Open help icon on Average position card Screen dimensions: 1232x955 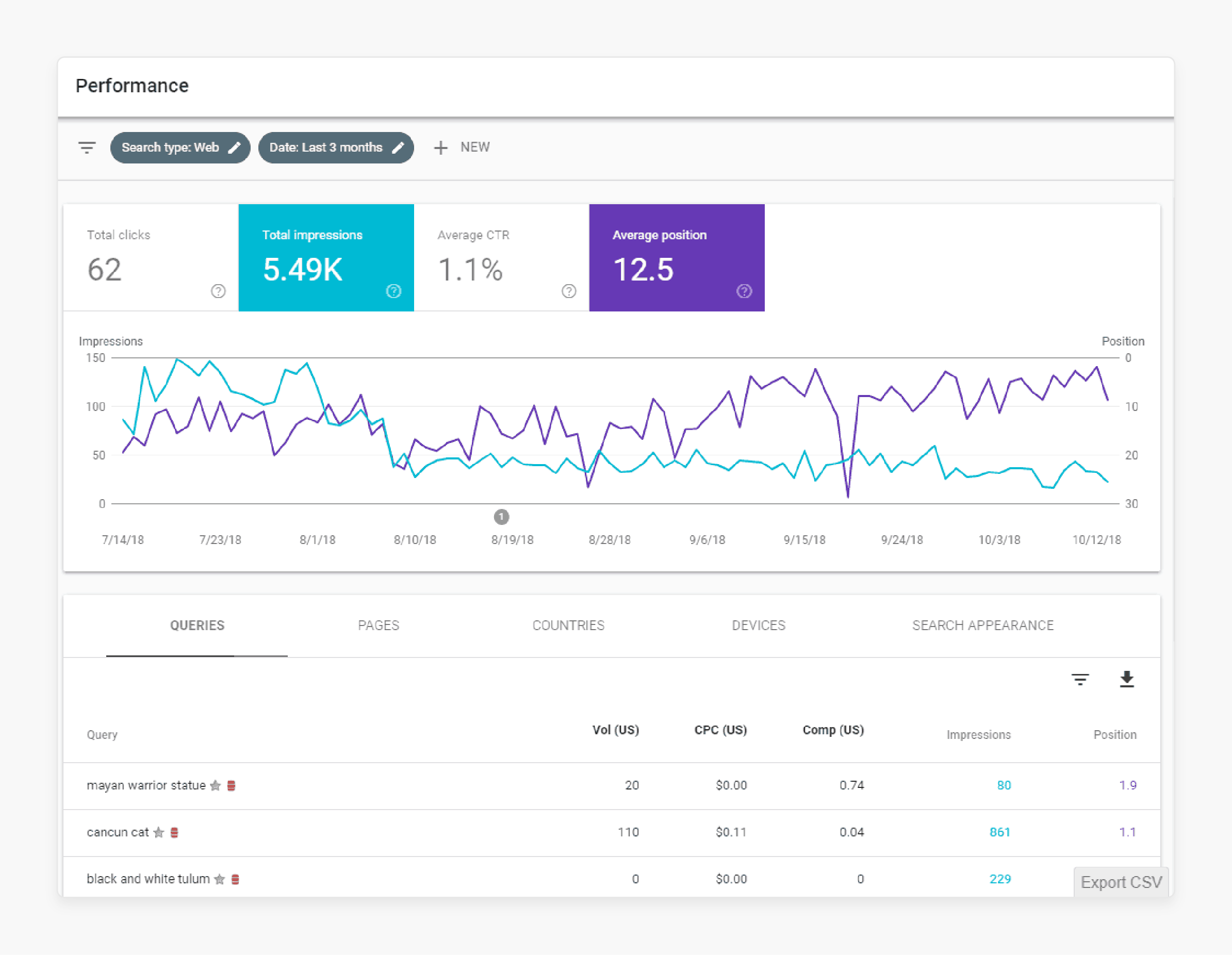click(745, 291)
